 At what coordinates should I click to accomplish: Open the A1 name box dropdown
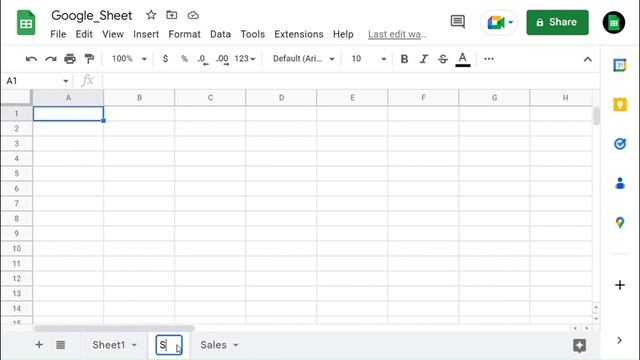pos(66,81)
